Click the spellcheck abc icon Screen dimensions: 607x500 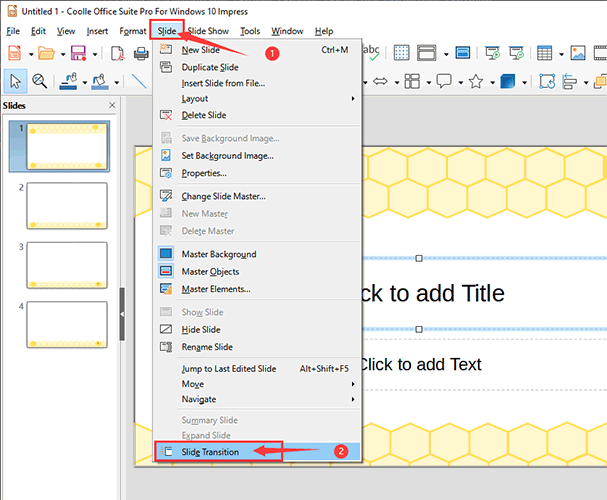(370, 52)
